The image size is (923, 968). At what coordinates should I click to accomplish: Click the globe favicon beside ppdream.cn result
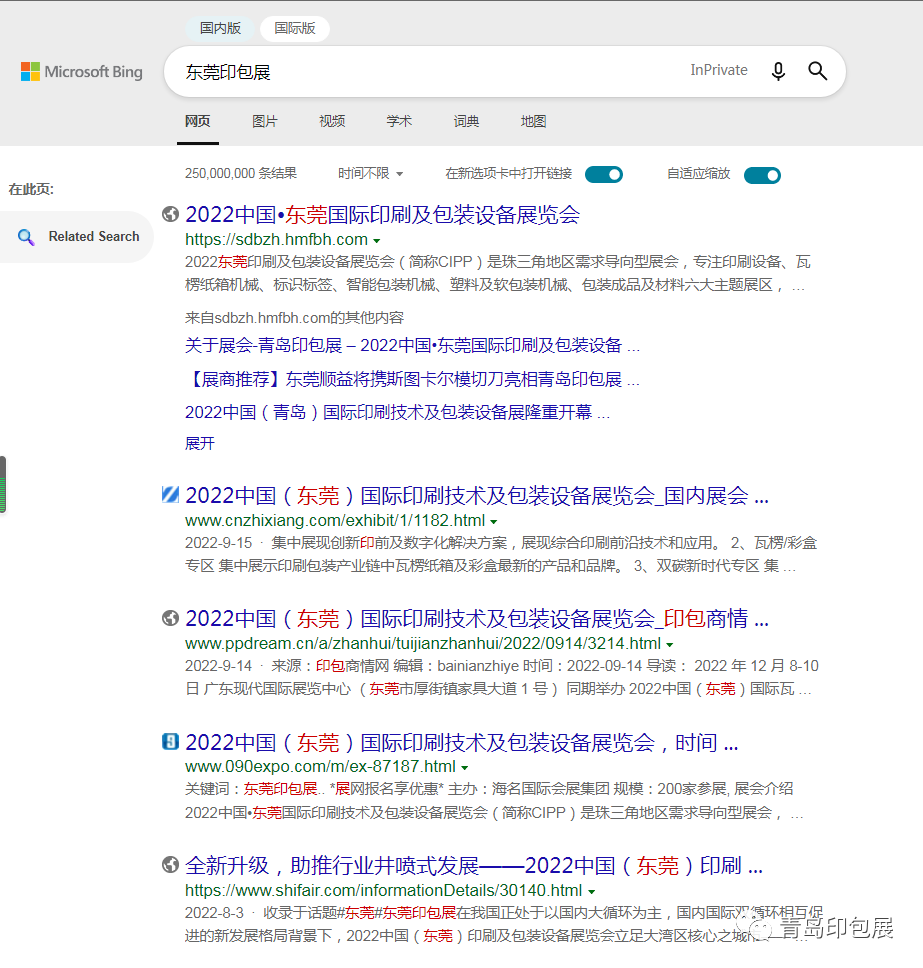[170, 618]
